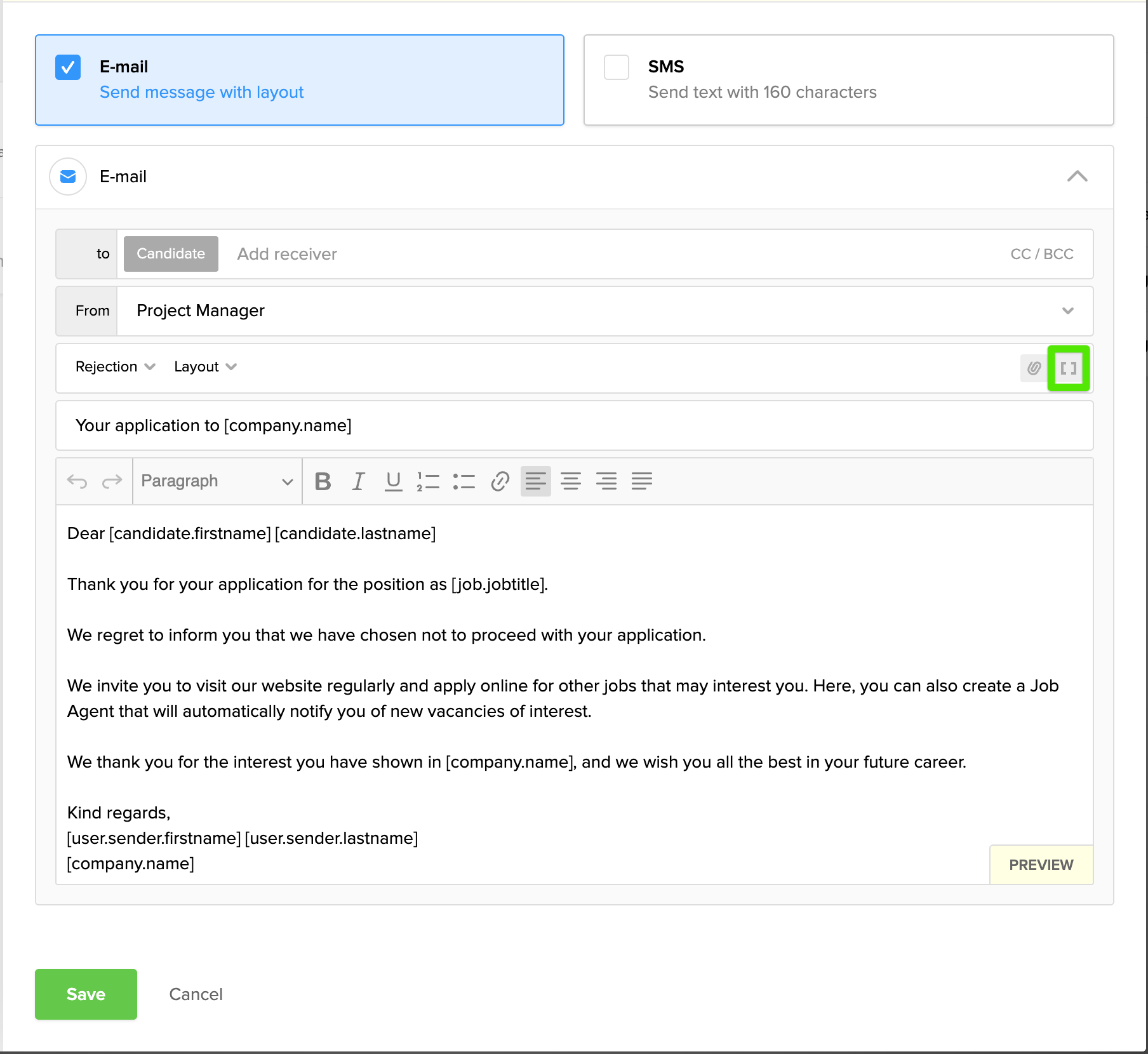This screenshot has width=1148, height=1054.
Task: Click the Bold formatting icon
Action: pyautogui.click(x=323, y=481)
